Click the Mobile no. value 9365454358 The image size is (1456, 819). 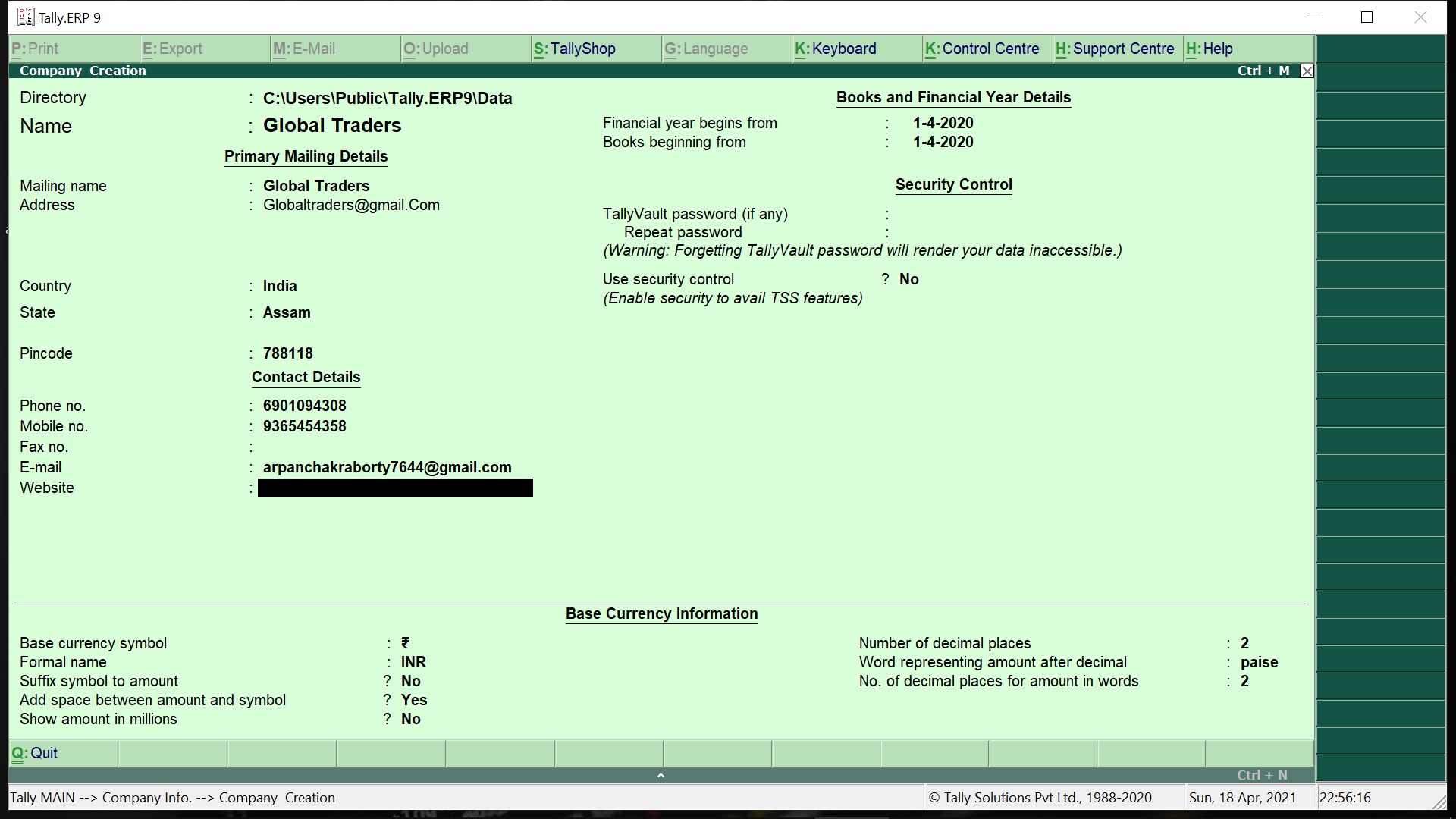click(304, 426)
